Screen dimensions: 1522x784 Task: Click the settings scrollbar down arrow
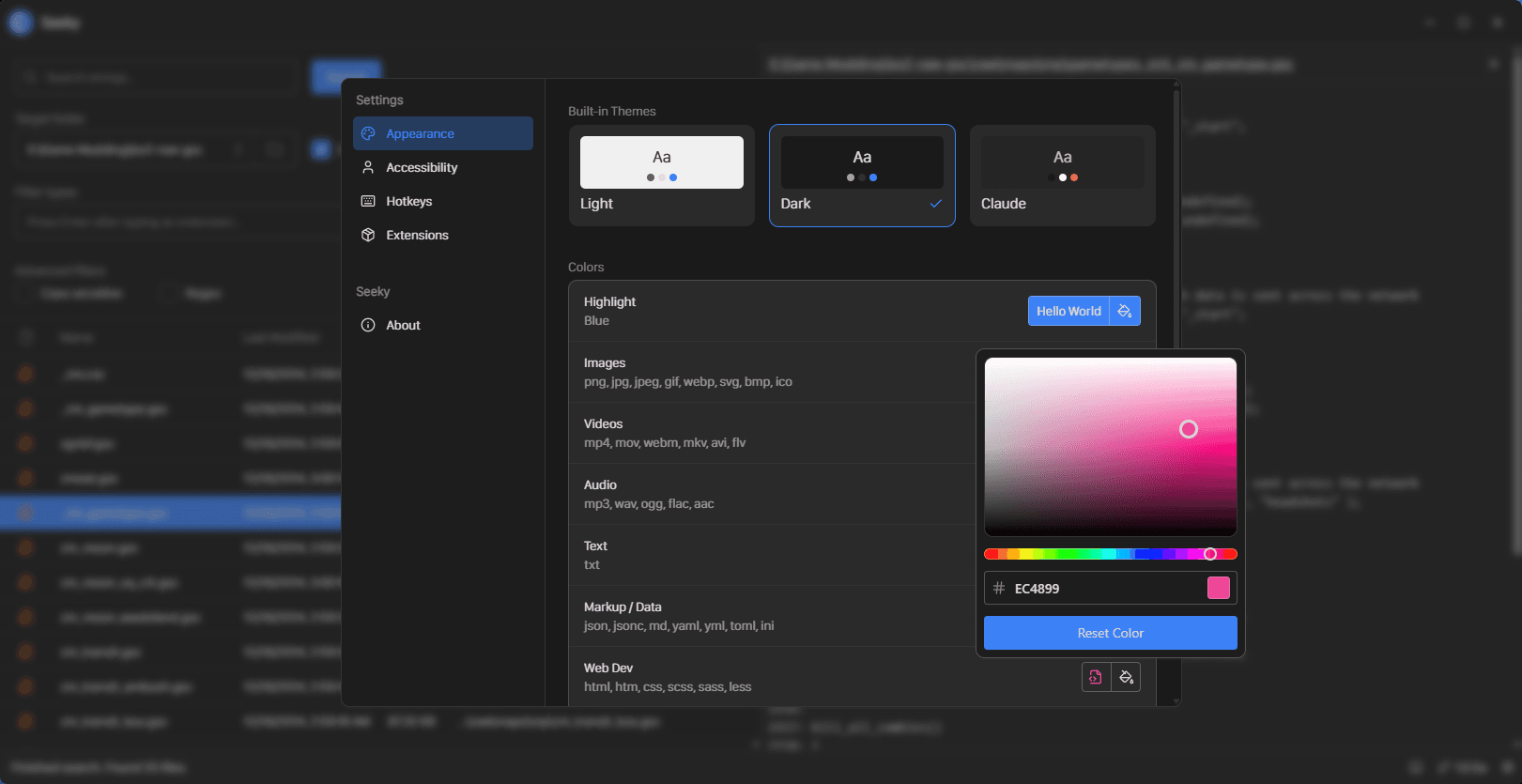coord(1176,700)
